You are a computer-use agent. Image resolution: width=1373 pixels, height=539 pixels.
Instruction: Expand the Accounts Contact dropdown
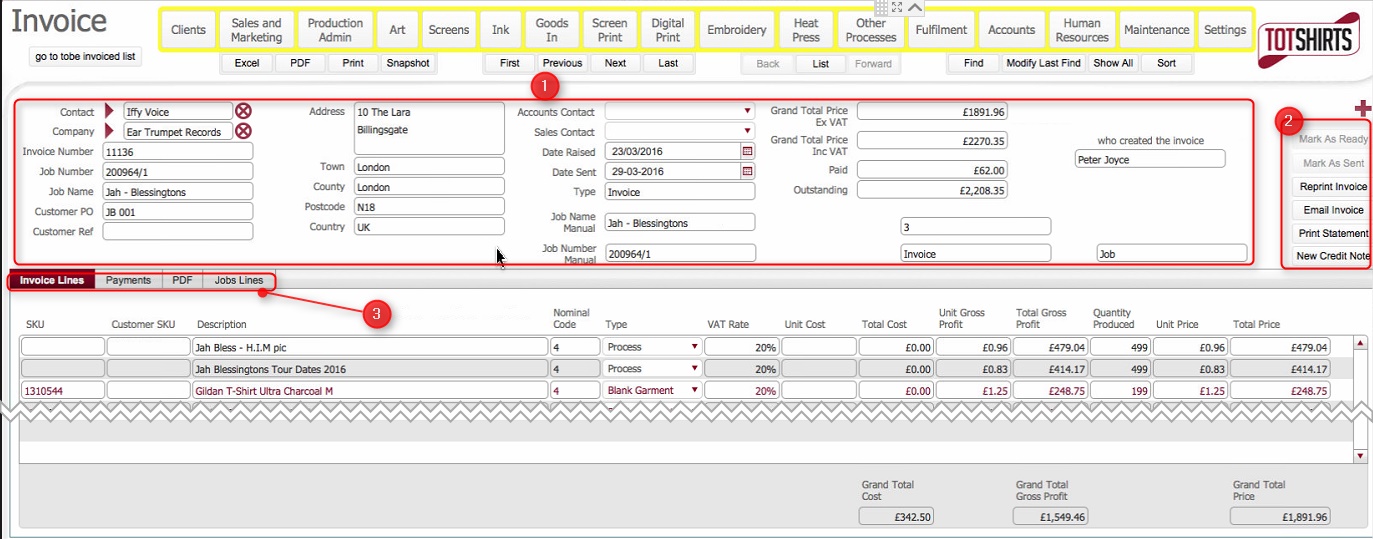747,112
